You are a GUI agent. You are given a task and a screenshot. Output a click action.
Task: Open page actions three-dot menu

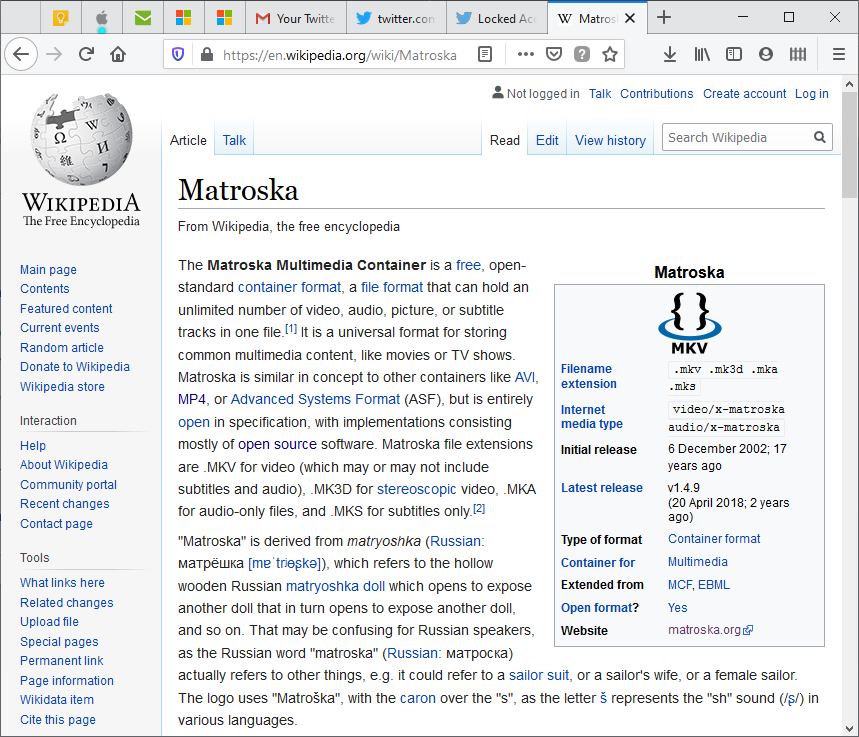tap(525, 54)
